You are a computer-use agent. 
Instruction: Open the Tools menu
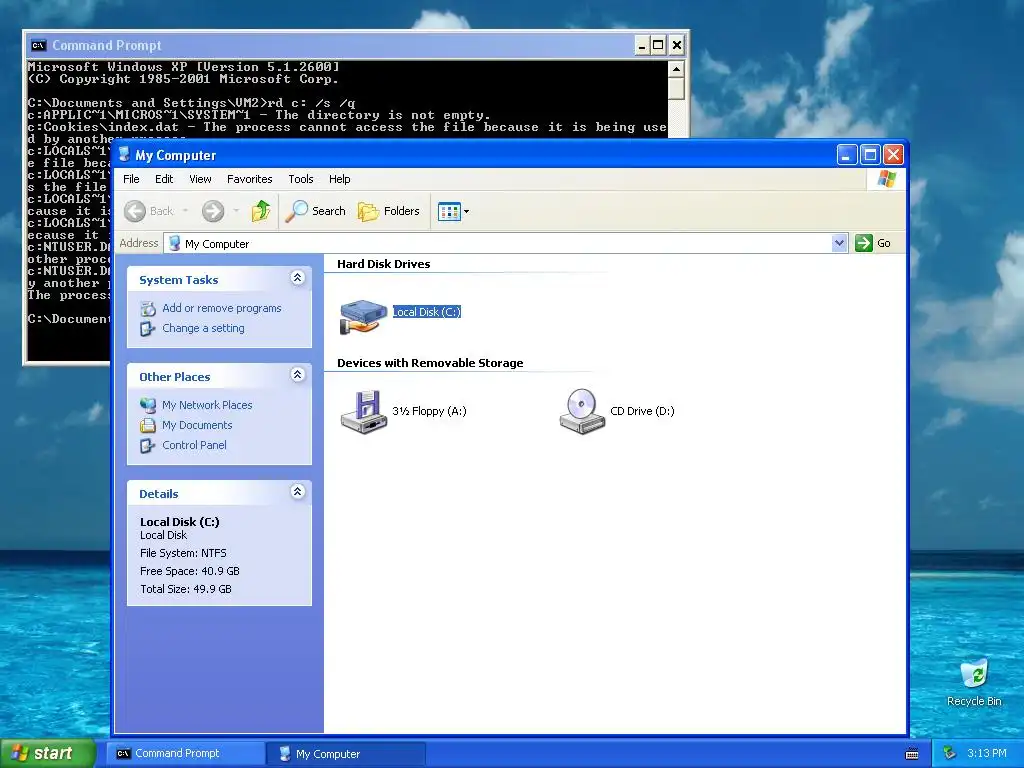301,179
